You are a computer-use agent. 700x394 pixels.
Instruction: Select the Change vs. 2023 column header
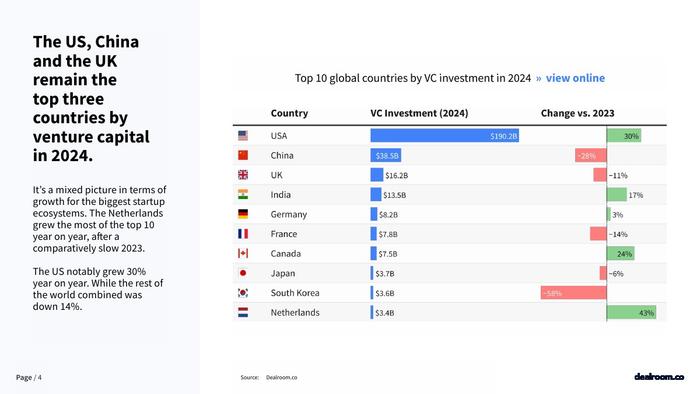coord(578,113)
